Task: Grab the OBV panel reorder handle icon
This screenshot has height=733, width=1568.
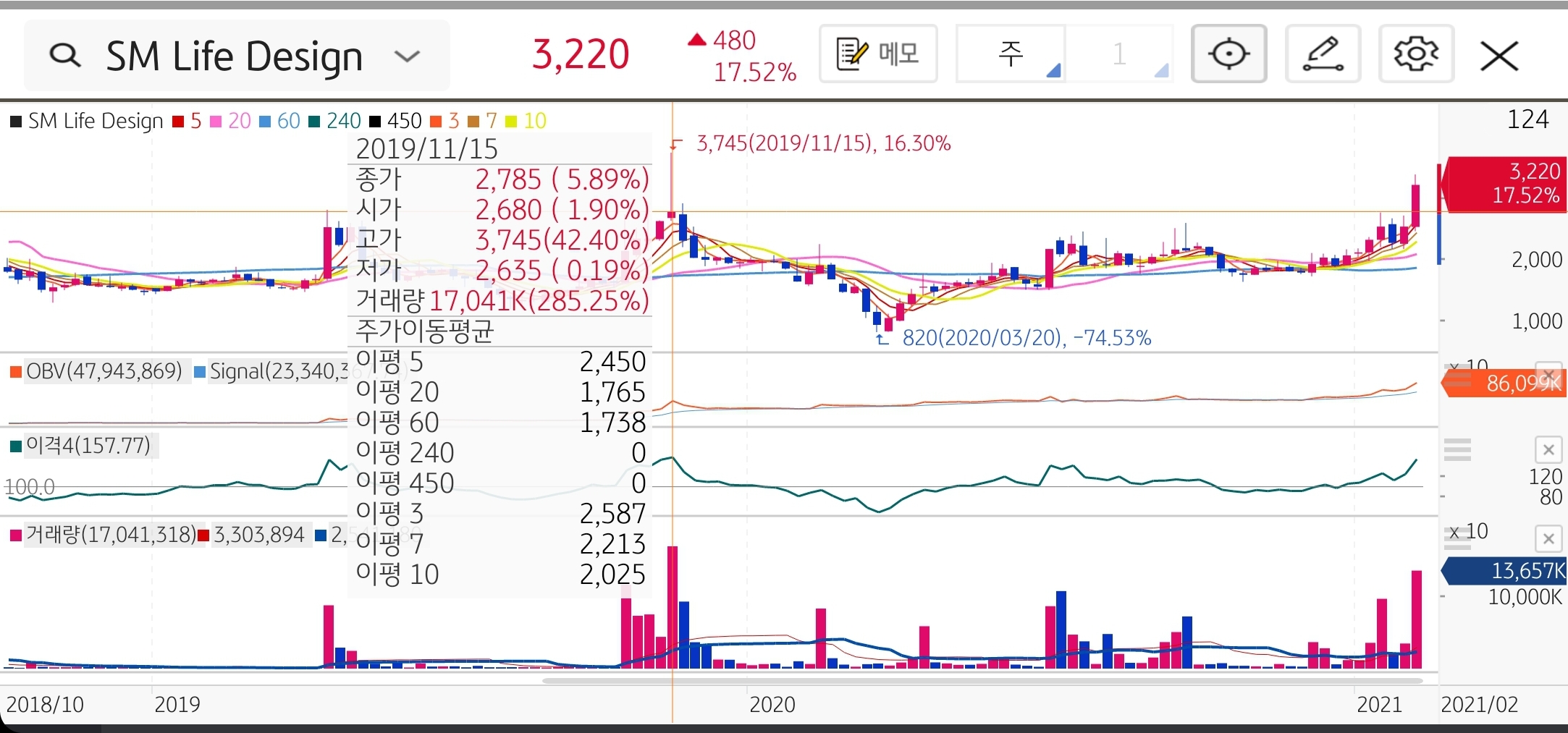Action: (x=1457, y=375)
